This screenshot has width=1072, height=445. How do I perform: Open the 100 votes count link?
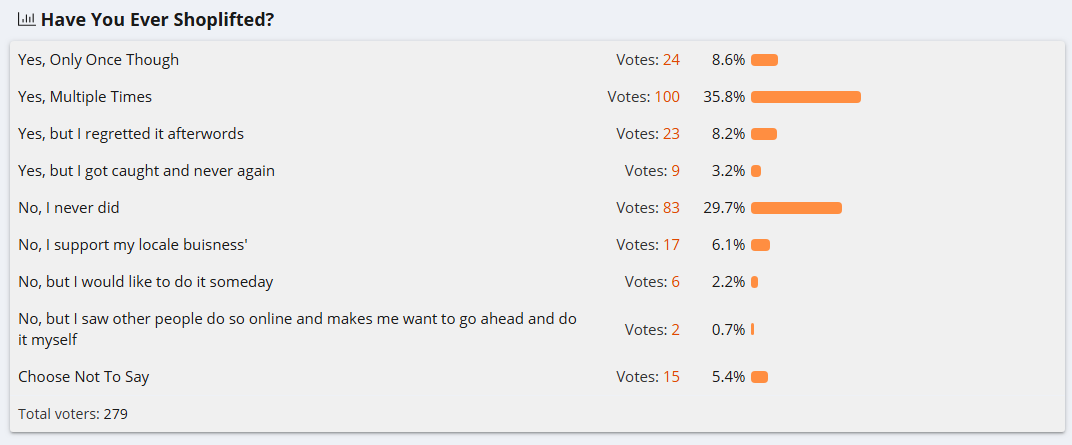(667, 97)
